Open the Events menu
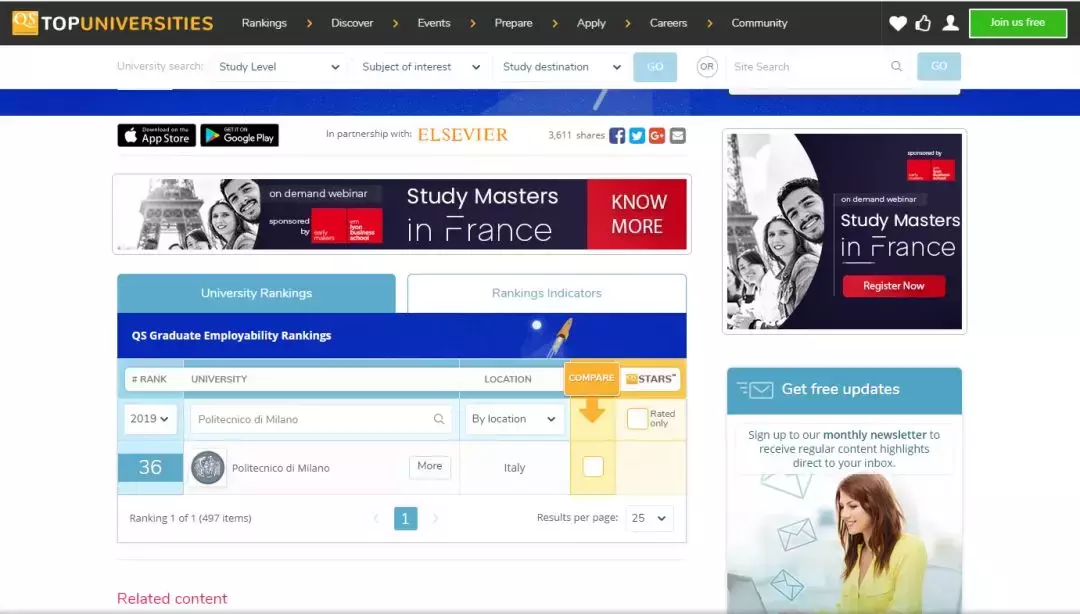The height and width of the screenshot is (614, 1080). click(x=434, y=23)
